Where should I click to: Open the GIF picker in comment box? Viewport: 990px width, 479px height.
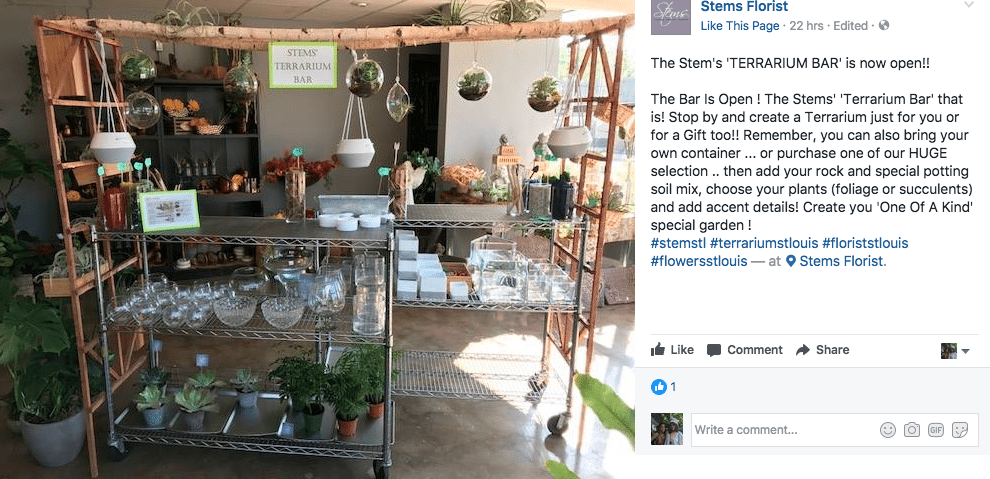point(936,430)
